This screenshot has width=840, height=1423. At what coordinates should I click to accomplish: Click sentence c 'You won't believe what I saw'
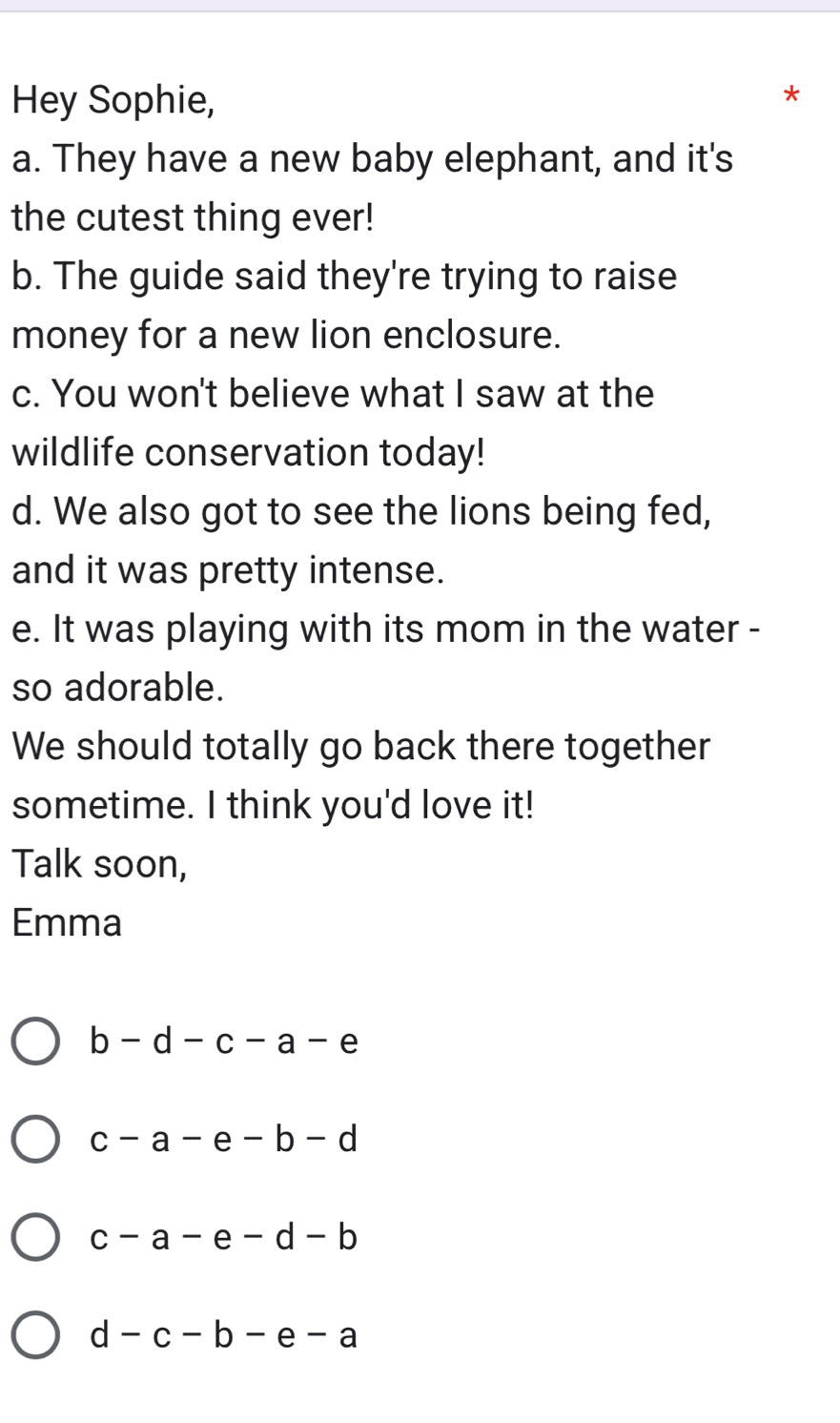[334, 394]
